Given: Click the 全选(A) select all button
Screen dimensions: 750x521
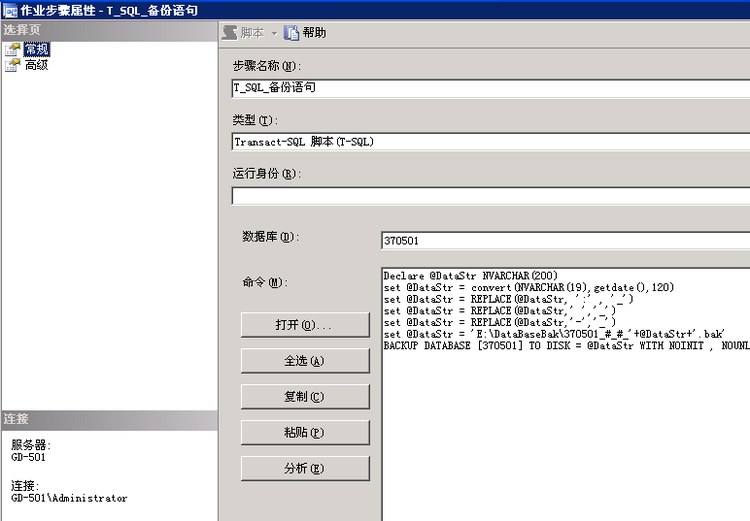Looking at the screenshot, I should coord(305,361).
